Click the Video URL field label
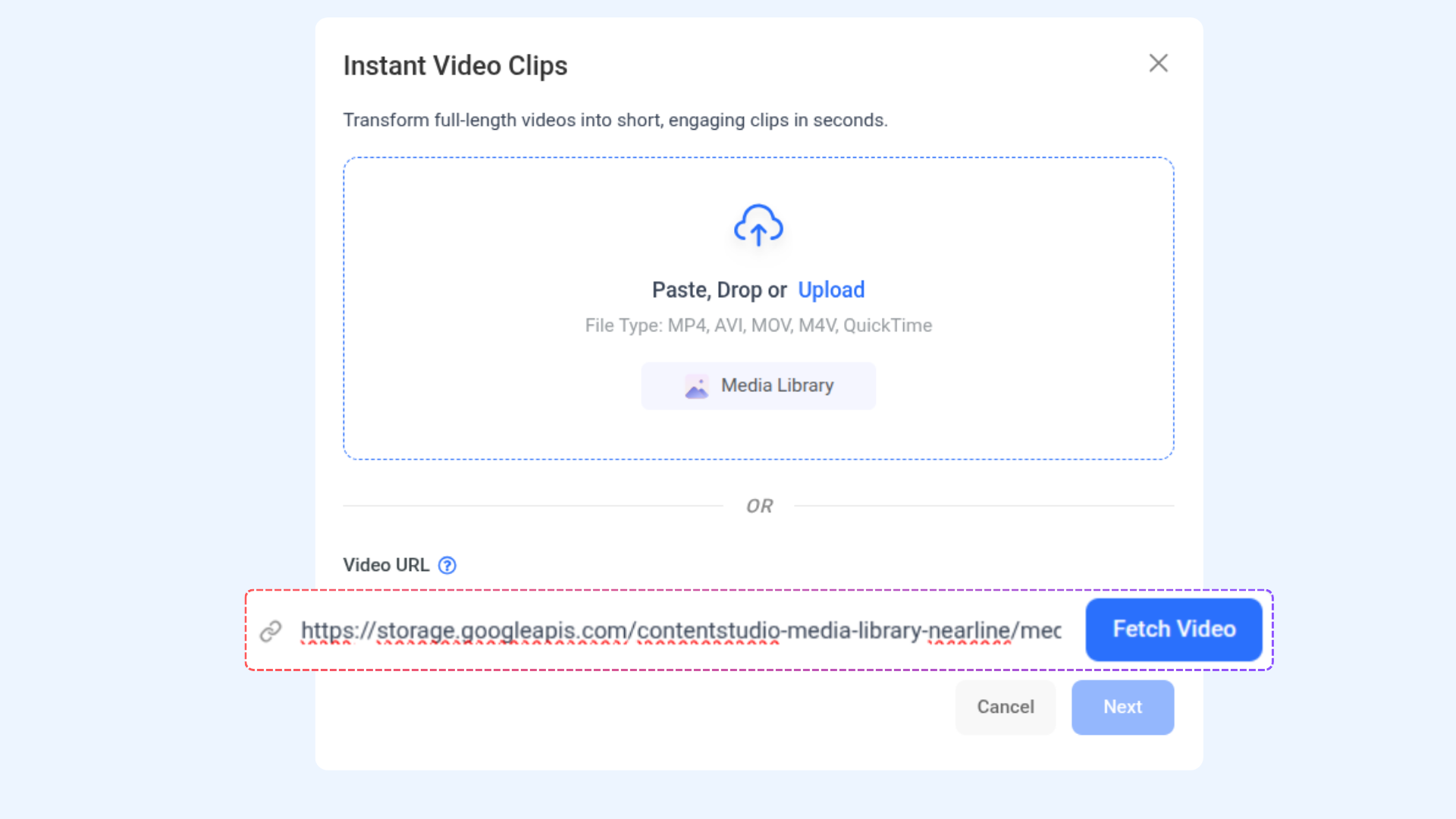Viewport: 1456px width, 819px height. [386, 566]
